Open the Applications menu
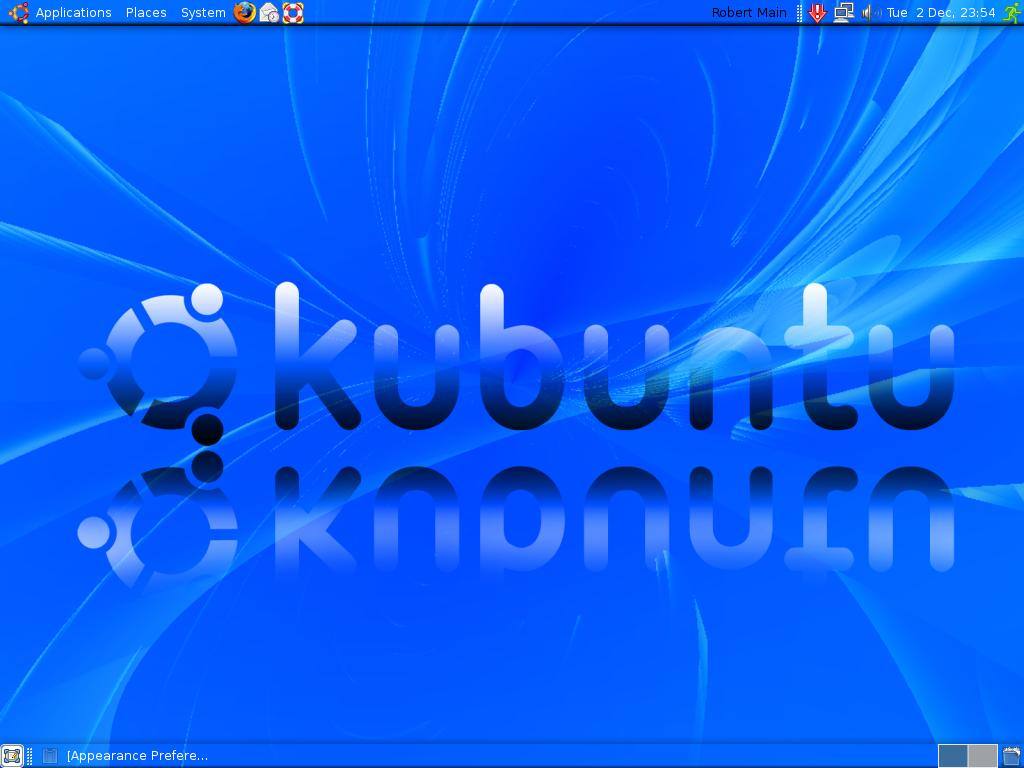1024x768 pixels. coord(72,12)
